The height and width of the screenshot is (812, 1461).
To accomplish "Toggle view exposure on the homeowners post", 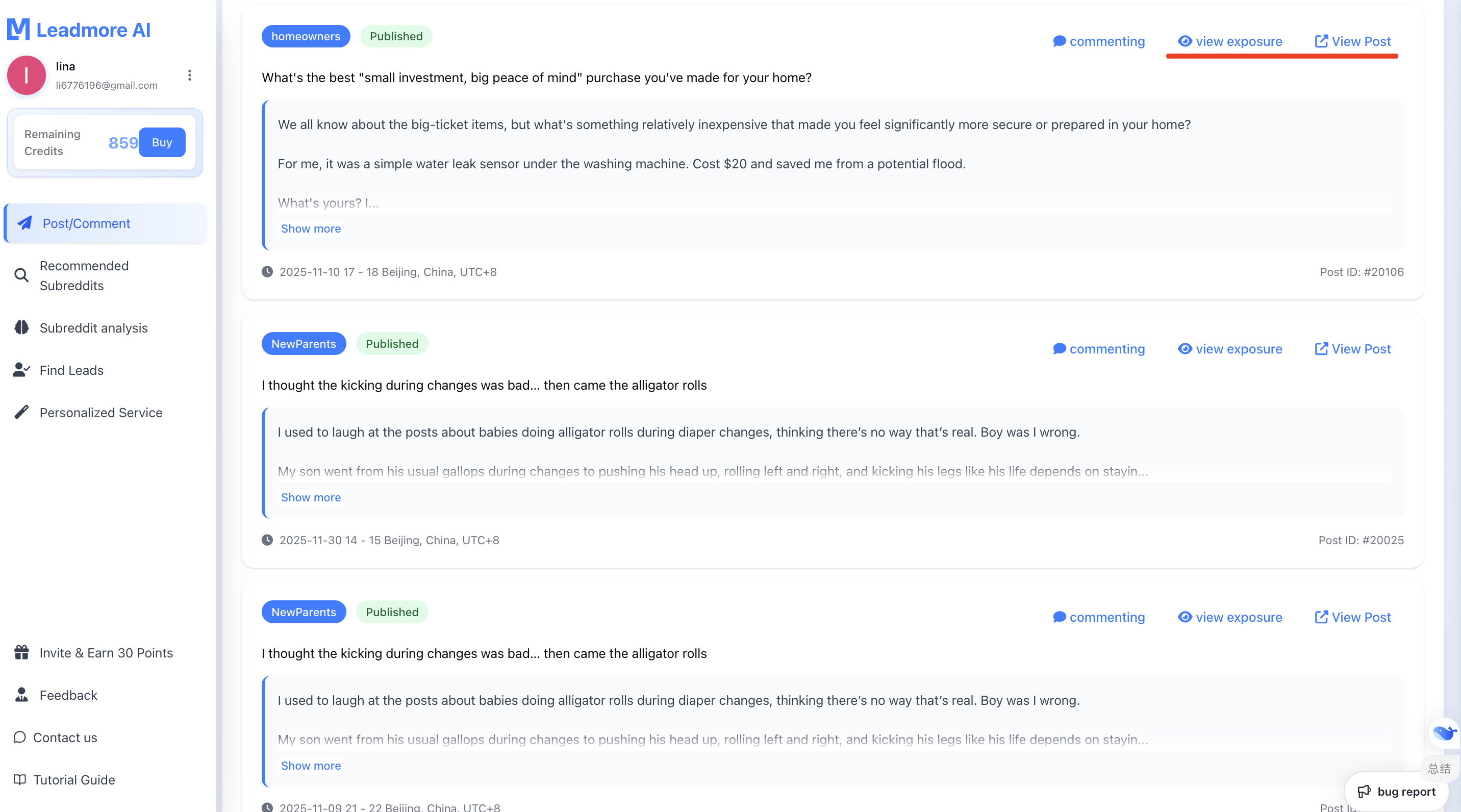I will 1229,41.
